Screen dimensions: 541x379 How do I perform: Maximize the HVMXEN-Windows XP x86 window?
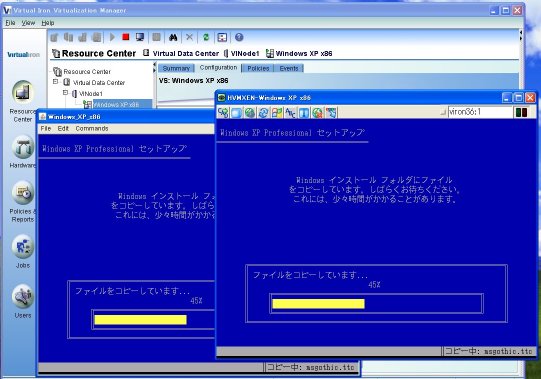tap(519, 98)
